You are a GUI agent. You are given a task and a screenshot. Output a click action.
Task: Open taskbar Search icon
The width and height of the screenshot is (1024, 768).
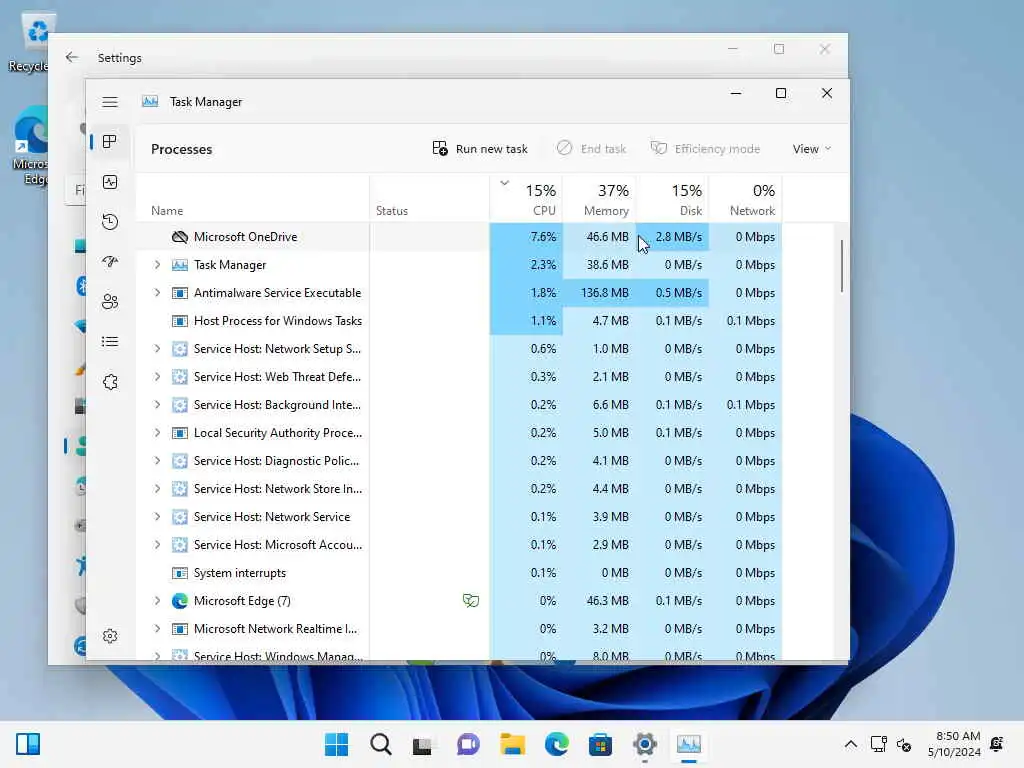pyautogui.click(x=381, y=744)
